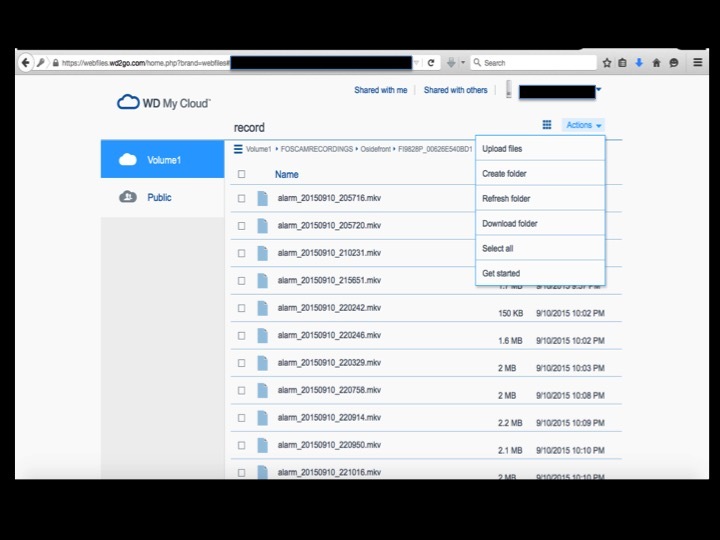Reload the page with the refresh icon
Screen dimensions: 720x540
431,63
